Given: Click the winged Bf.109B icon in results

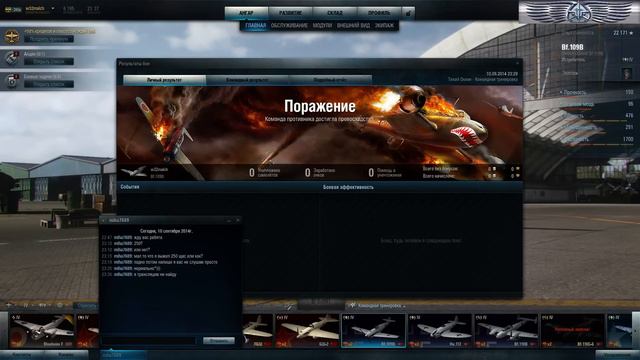Looking at the screenshot, I should 134,172.
